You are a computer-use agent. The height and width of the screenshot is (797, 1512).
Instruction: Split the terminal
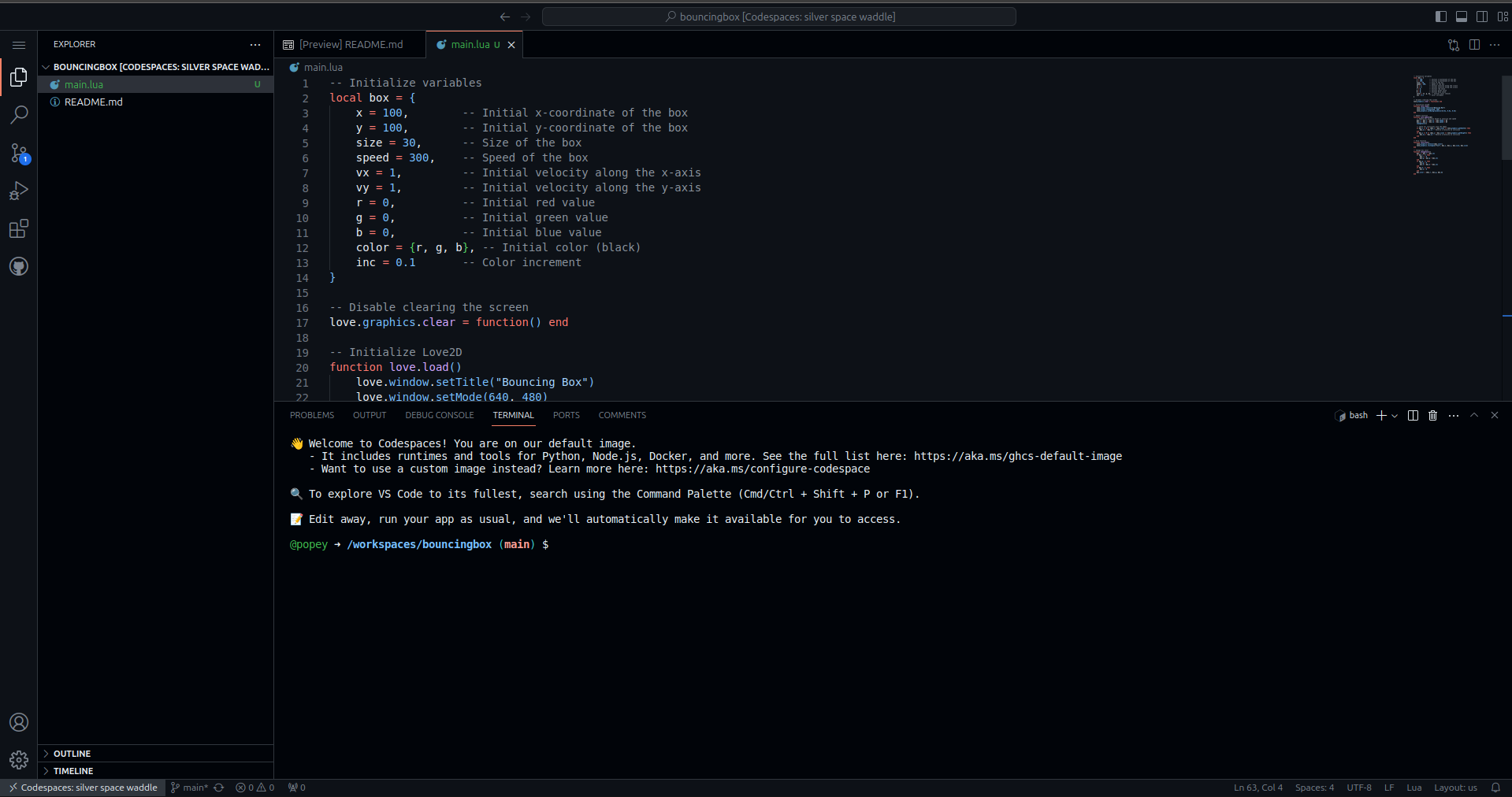(x=1413, y=415)
